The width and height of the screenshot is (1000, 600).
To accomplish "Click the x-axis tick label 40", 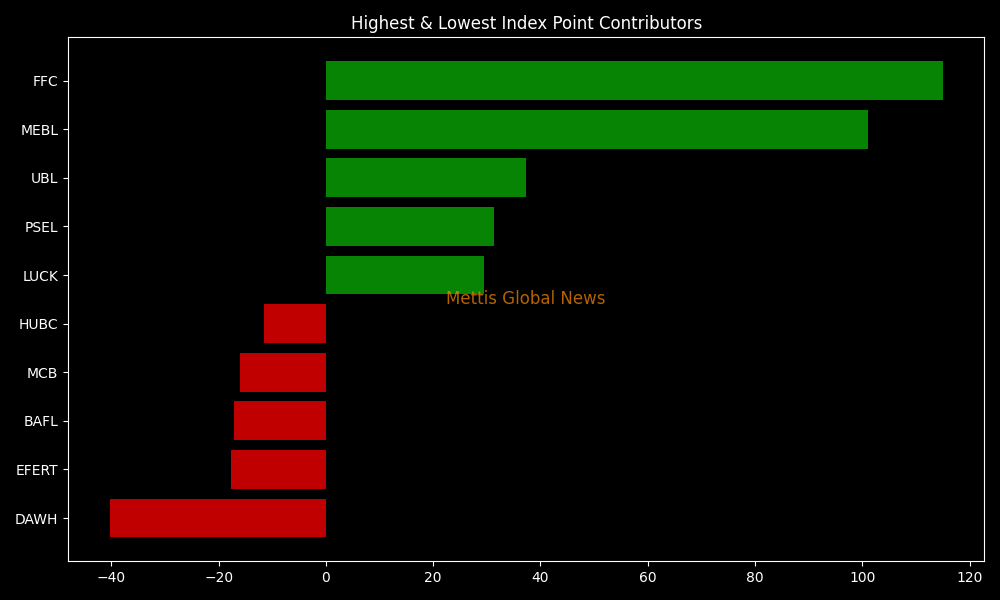I will coord(540,578).
